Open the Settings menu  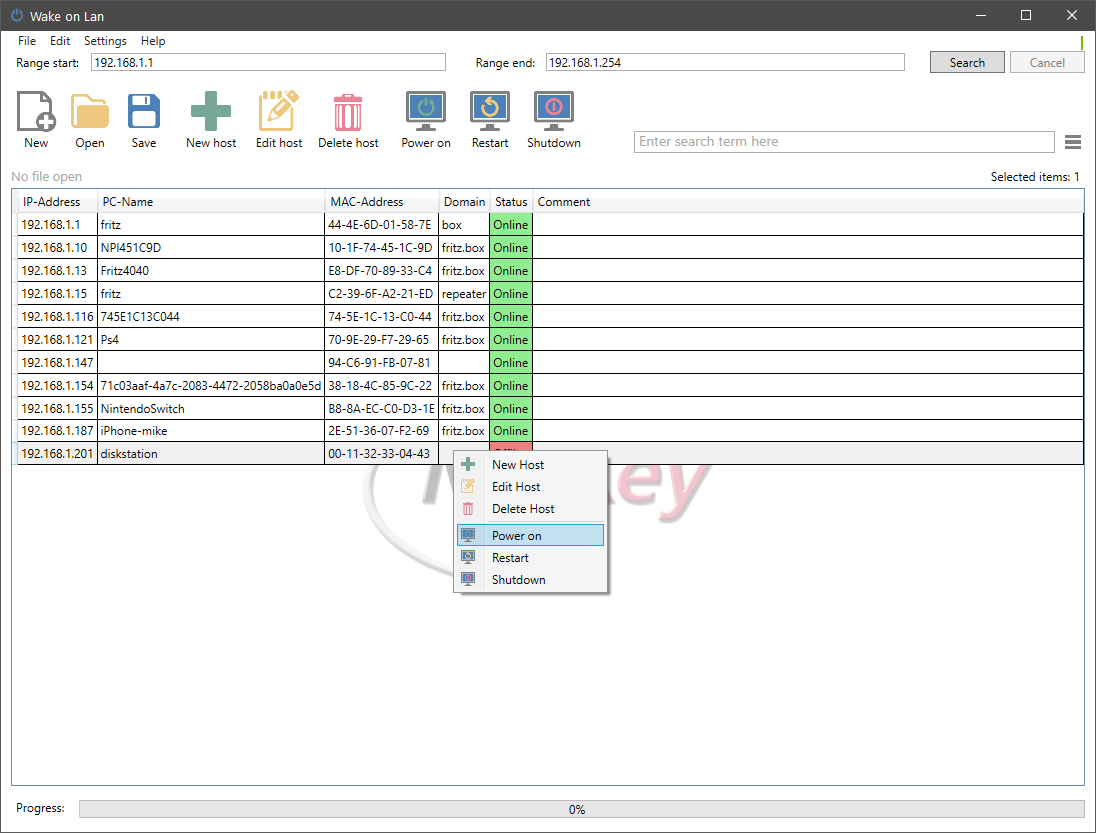pos(105,41)
